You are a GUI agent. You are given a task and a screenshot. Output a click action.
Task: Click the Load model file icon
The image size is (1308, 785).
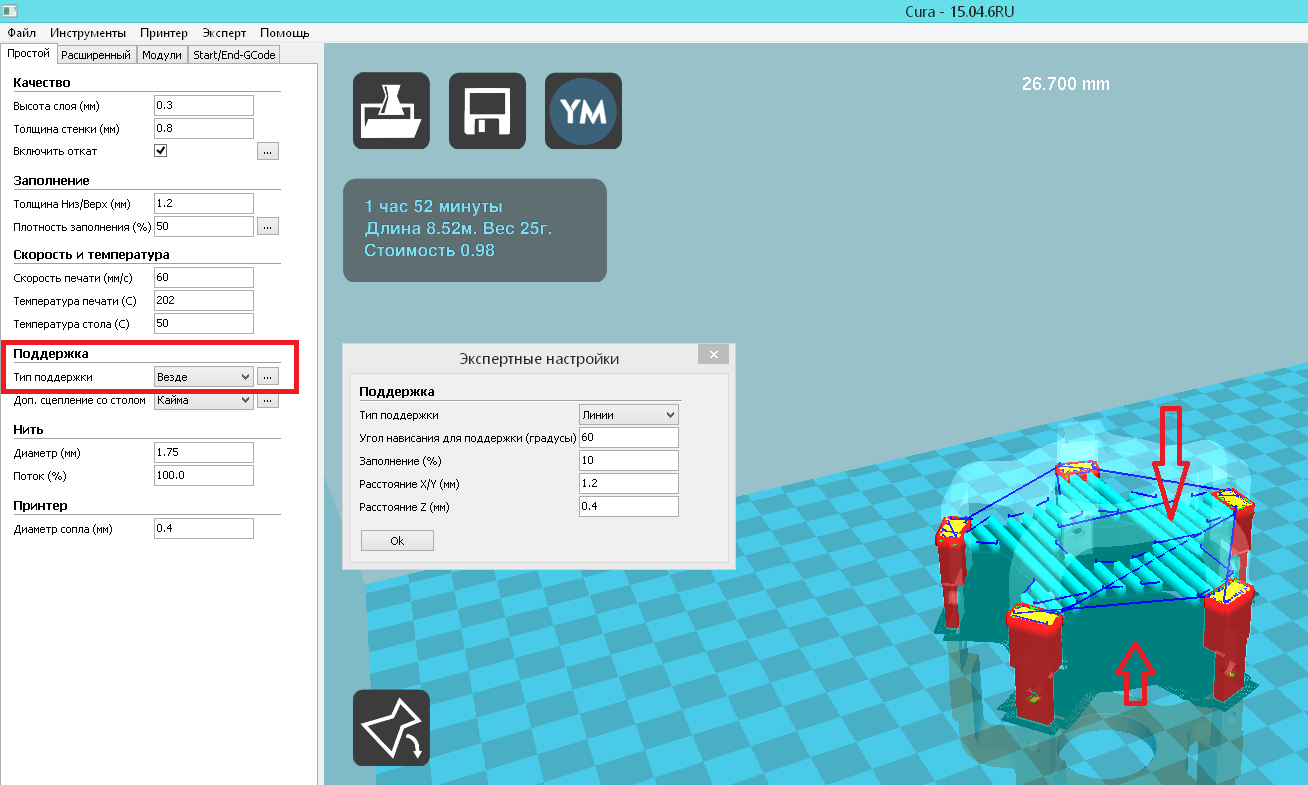pyautogui.click(x=391, y=111)
